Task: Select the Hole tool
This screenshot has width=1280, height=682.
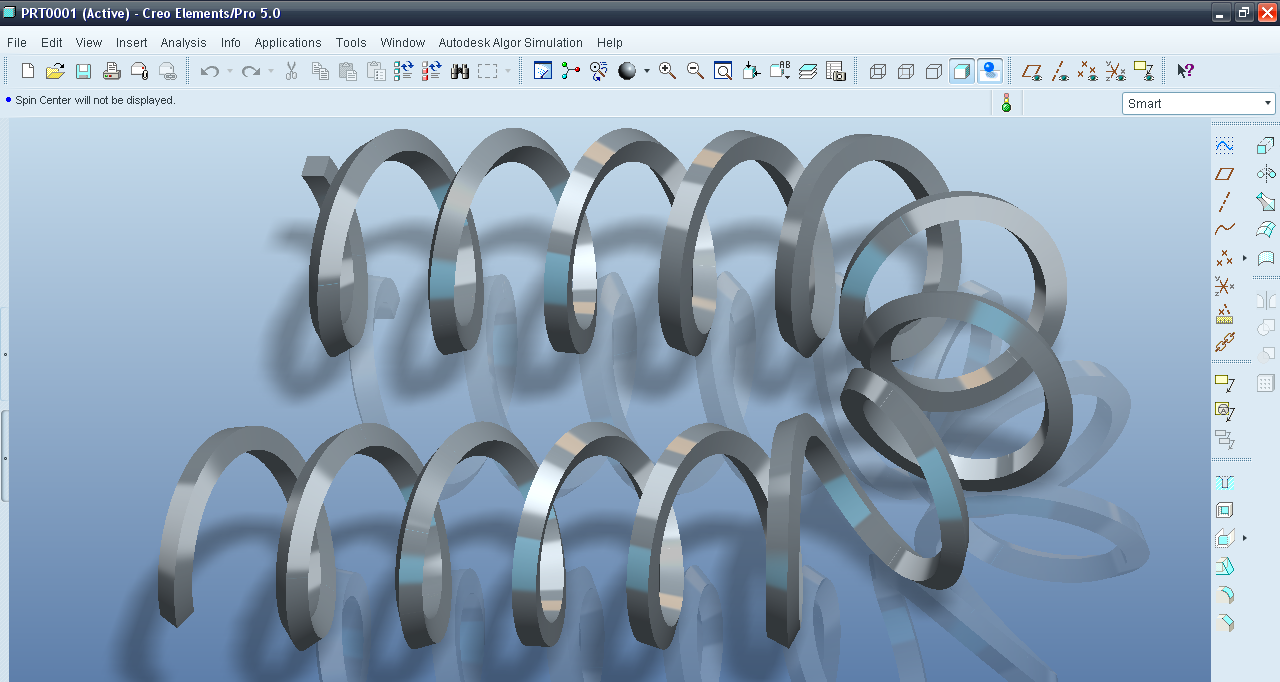Action: [1224, 480]
